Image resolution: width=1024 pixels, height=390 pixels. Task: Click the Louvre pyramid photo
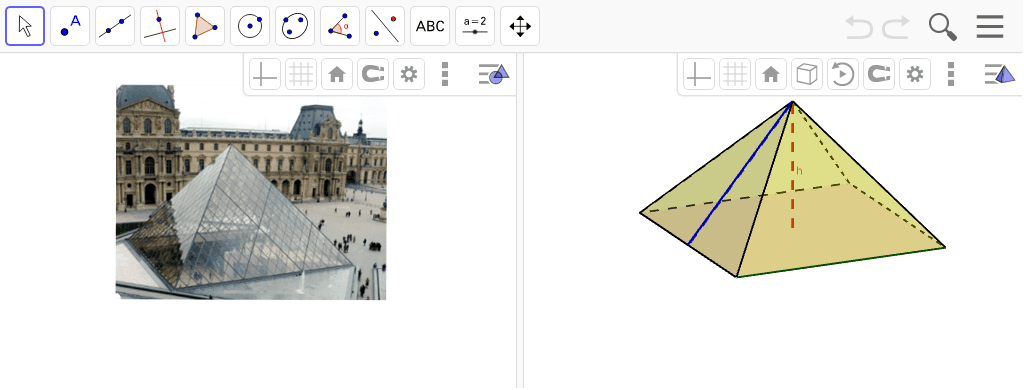click(x=251, y=192)
